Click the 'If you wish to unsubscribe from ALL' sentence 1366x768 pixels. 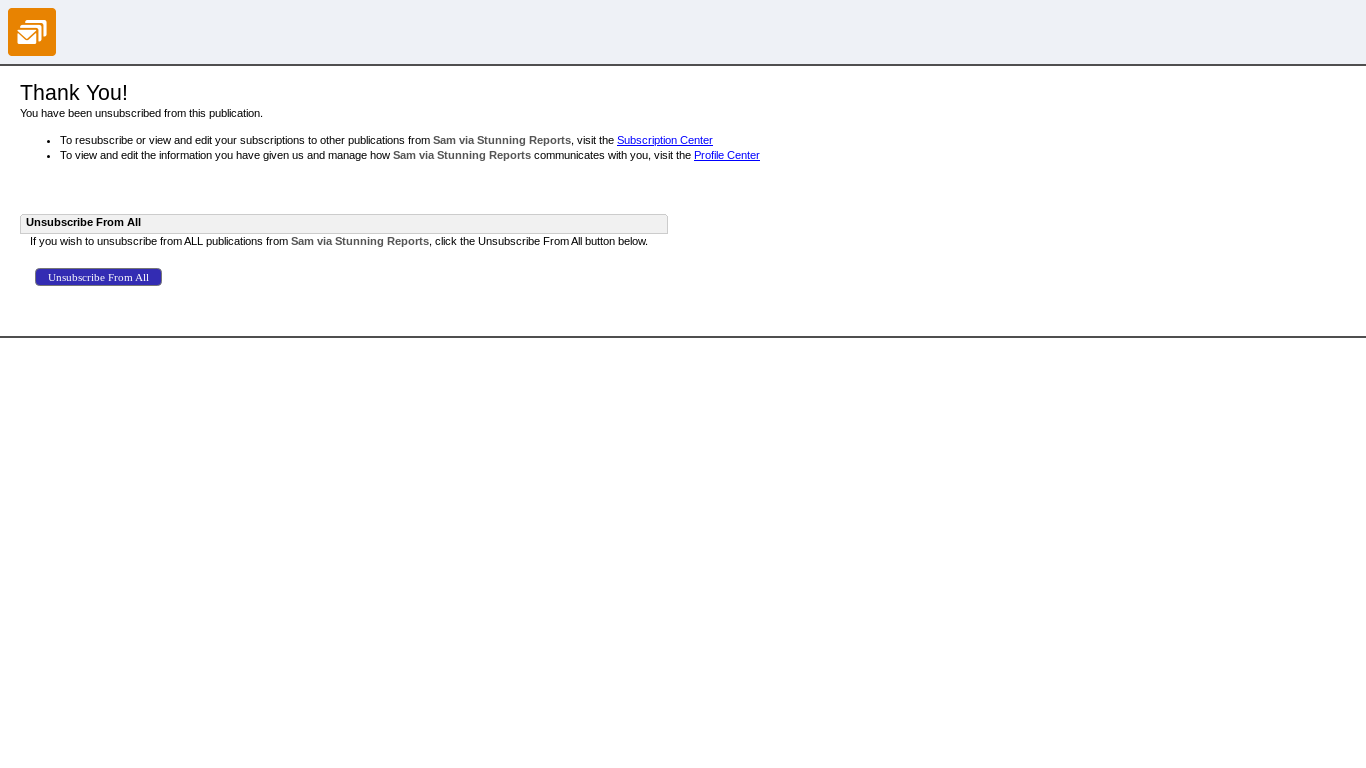coord(339,241)
